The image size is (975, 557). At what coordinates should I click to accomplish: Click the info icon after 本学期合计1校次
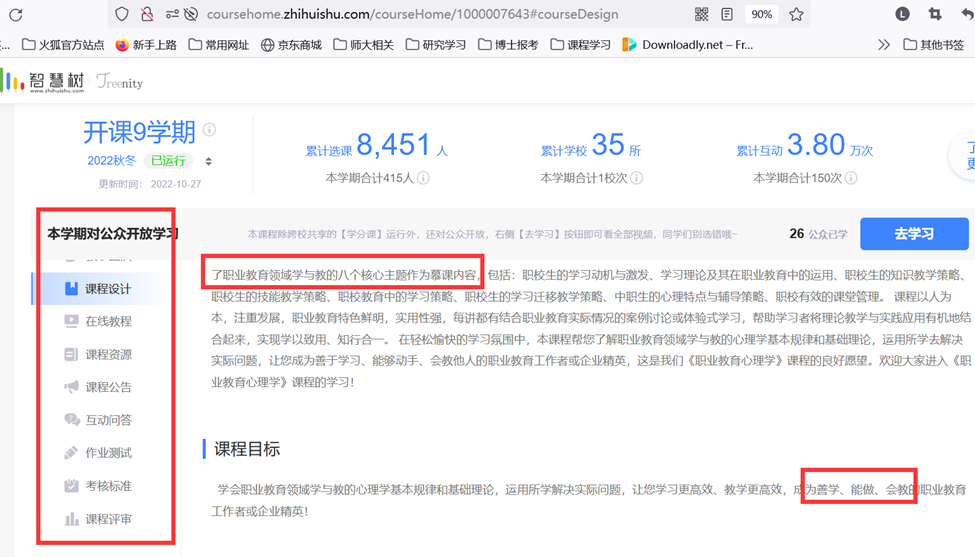tap(636, 178)
